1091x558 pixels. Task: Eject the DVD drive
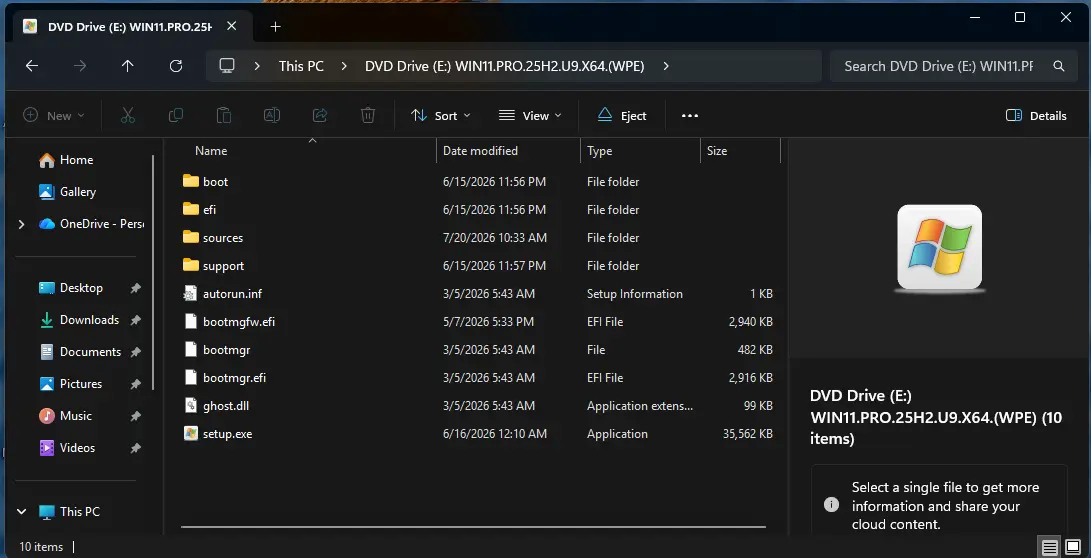[622, 115]
